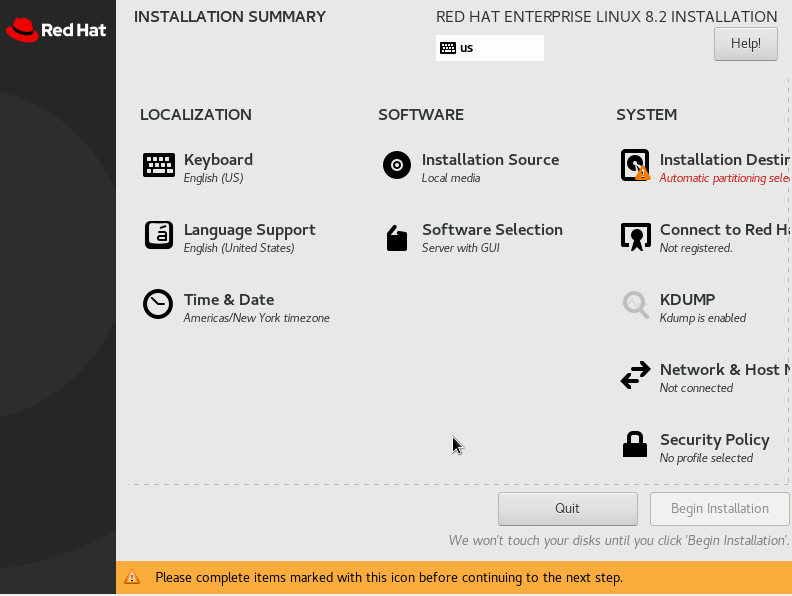Select the Installation Source title
This screenshot has height=596, width=792.
[490, 160]
